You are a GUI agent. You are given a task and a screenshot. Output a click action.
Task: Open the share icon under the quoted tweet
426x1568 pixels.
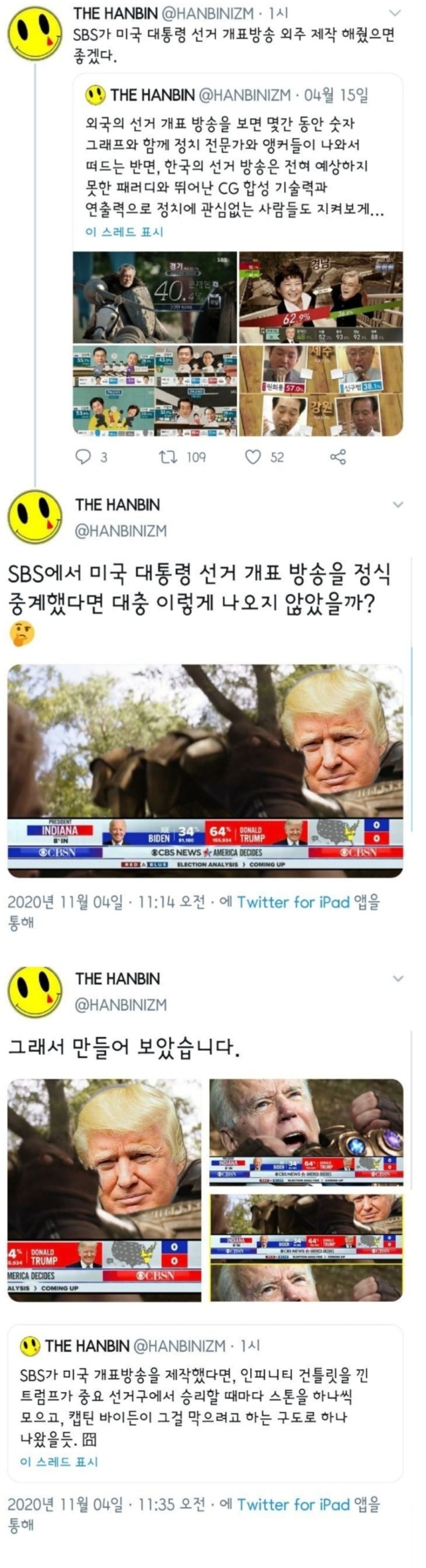coord(338,457)
